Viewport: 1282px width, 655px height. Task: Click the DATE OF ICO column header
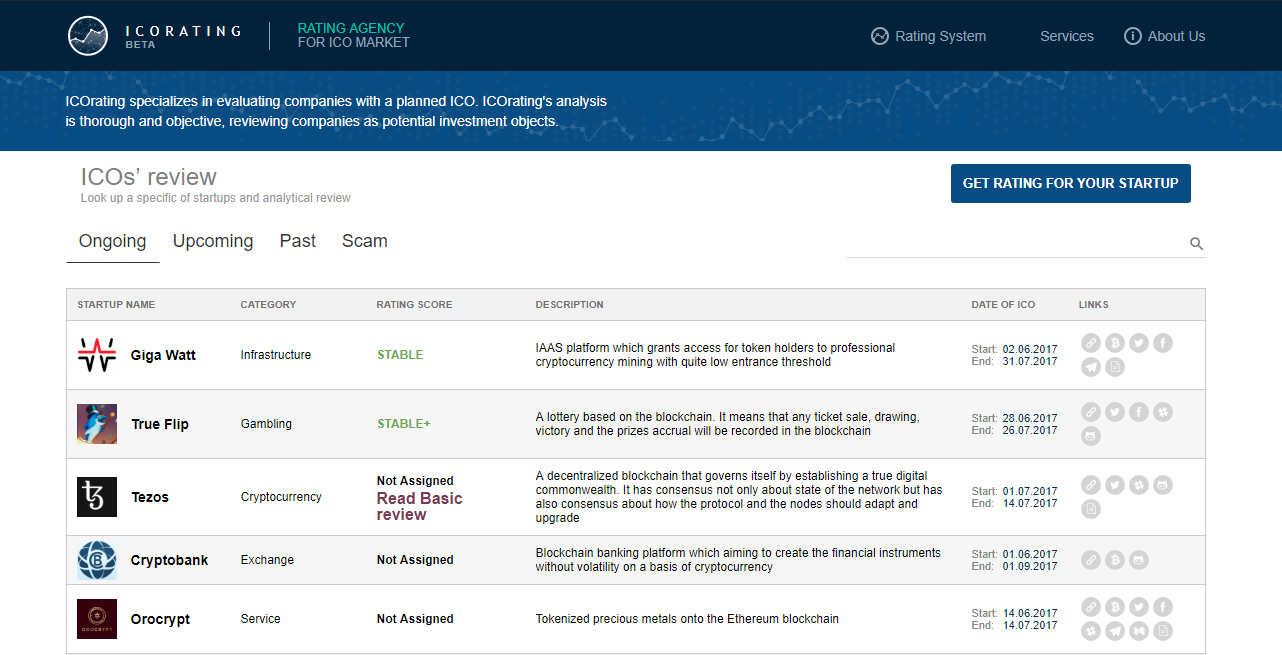(x=1003, y=305)
